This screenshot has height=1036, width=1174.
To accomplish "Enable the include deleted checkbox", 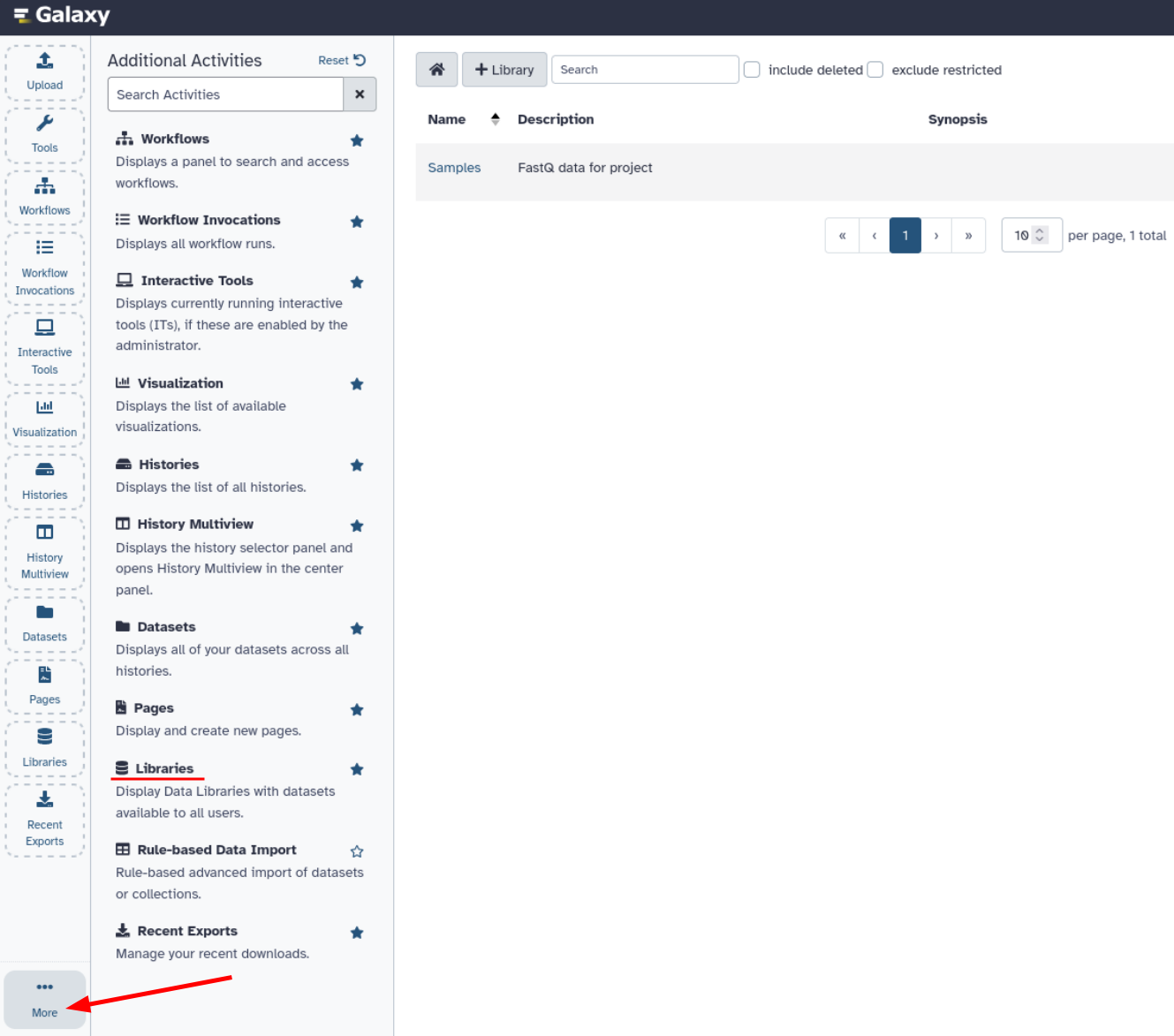I will click(x=752, y=70).
